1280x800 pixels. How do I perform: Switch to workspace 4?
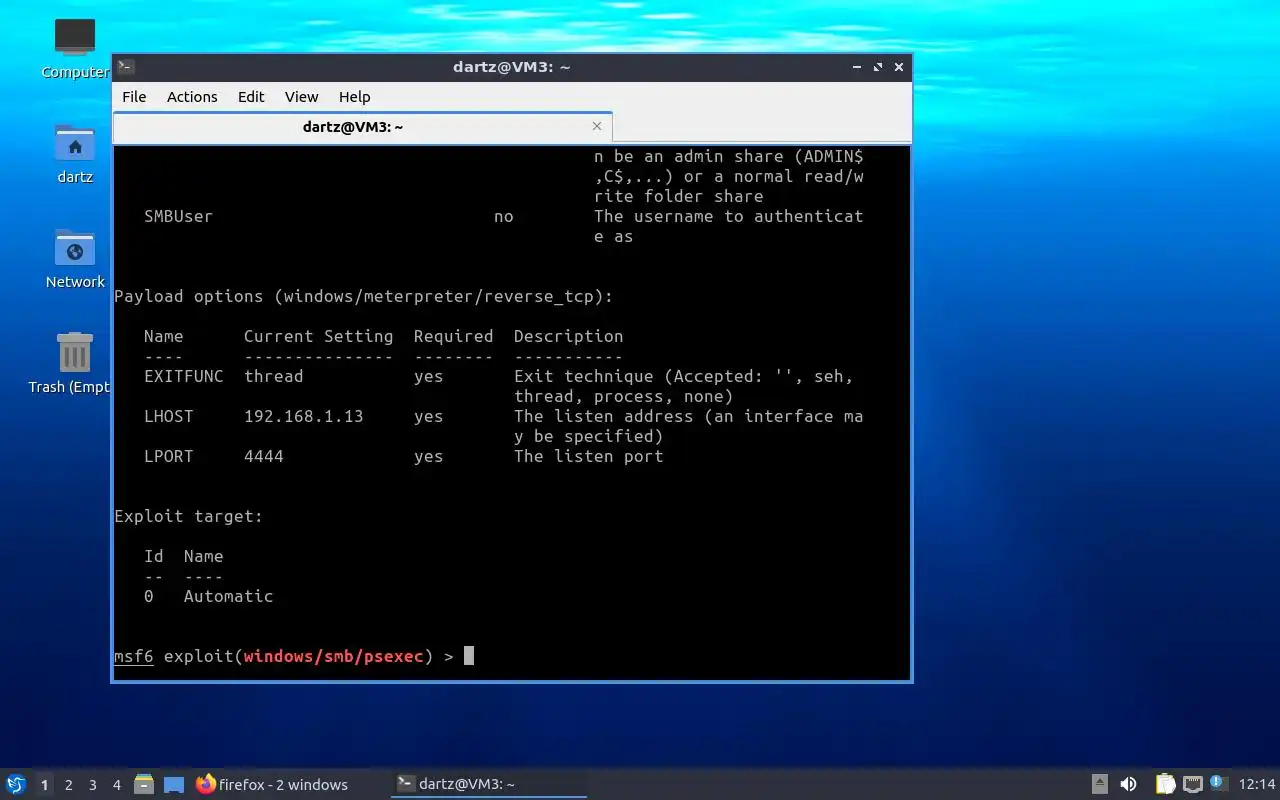116,785
